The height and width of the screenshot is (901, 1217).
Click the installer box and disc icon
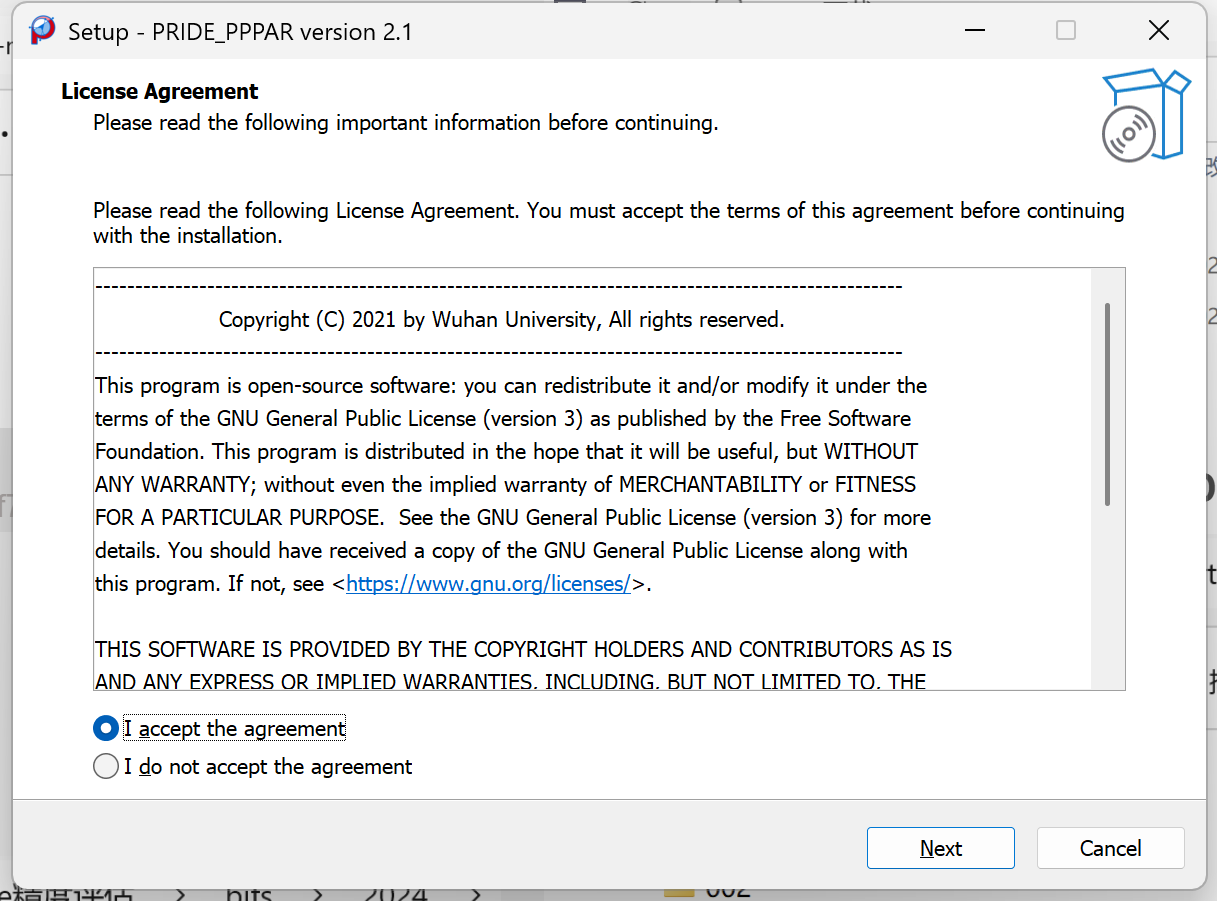tap(1146, 115)
